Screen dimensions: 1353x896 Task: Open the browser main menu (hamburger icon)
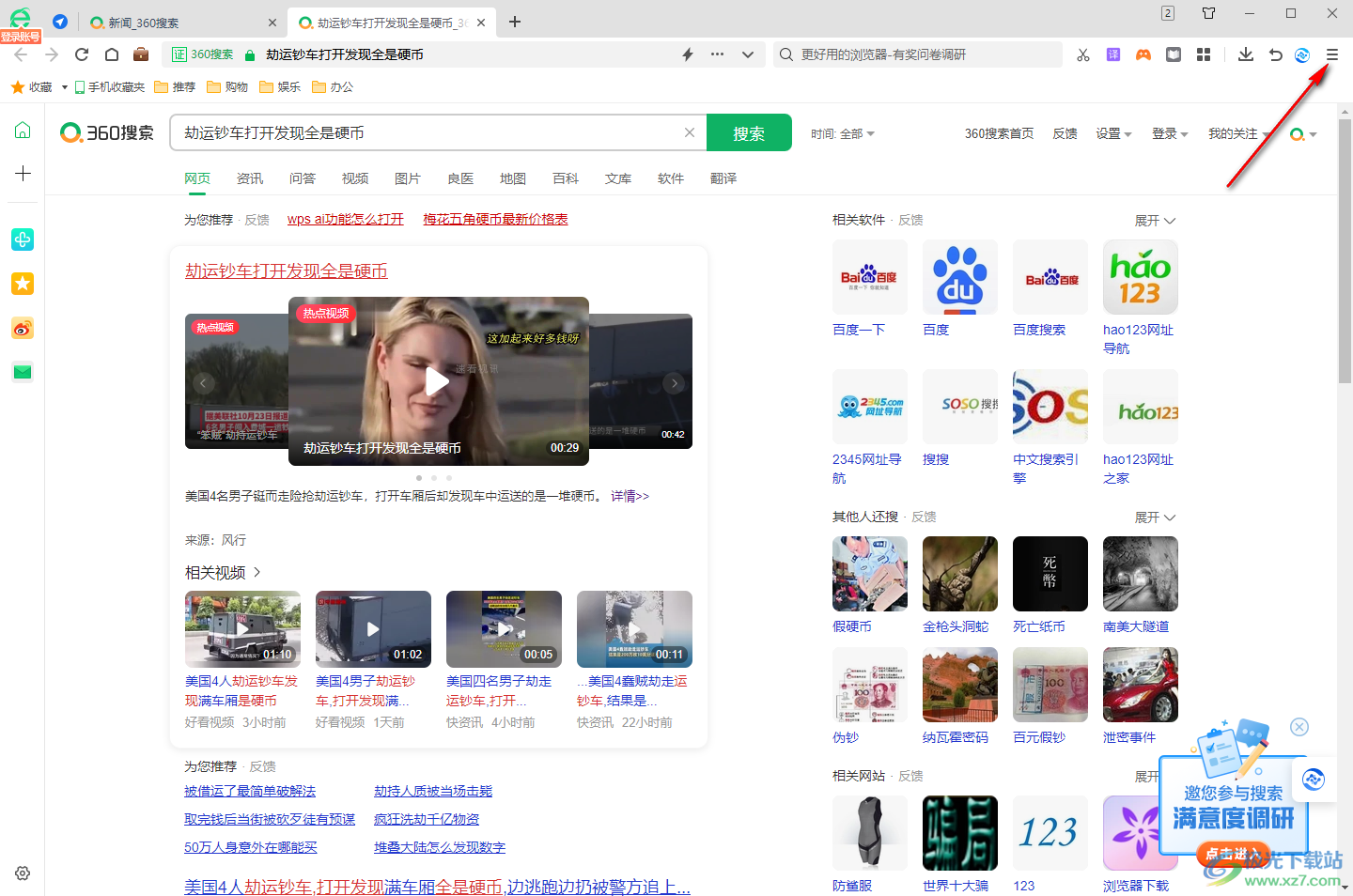(1331, 54)
